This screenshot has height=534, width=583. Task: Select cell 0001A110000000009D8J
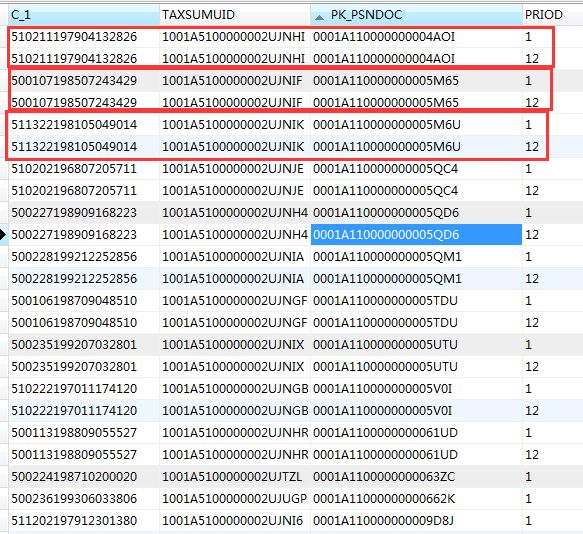tap(416, 521)
